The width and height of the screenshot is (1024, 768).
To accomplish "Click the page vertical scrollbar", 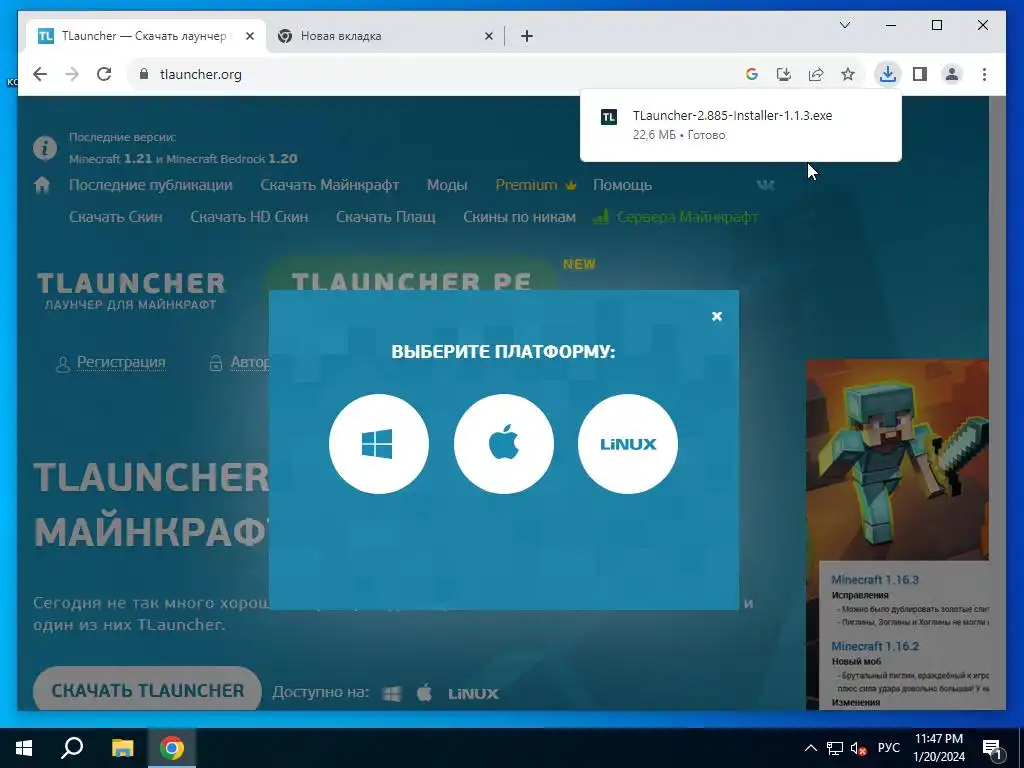I will 997,402.
